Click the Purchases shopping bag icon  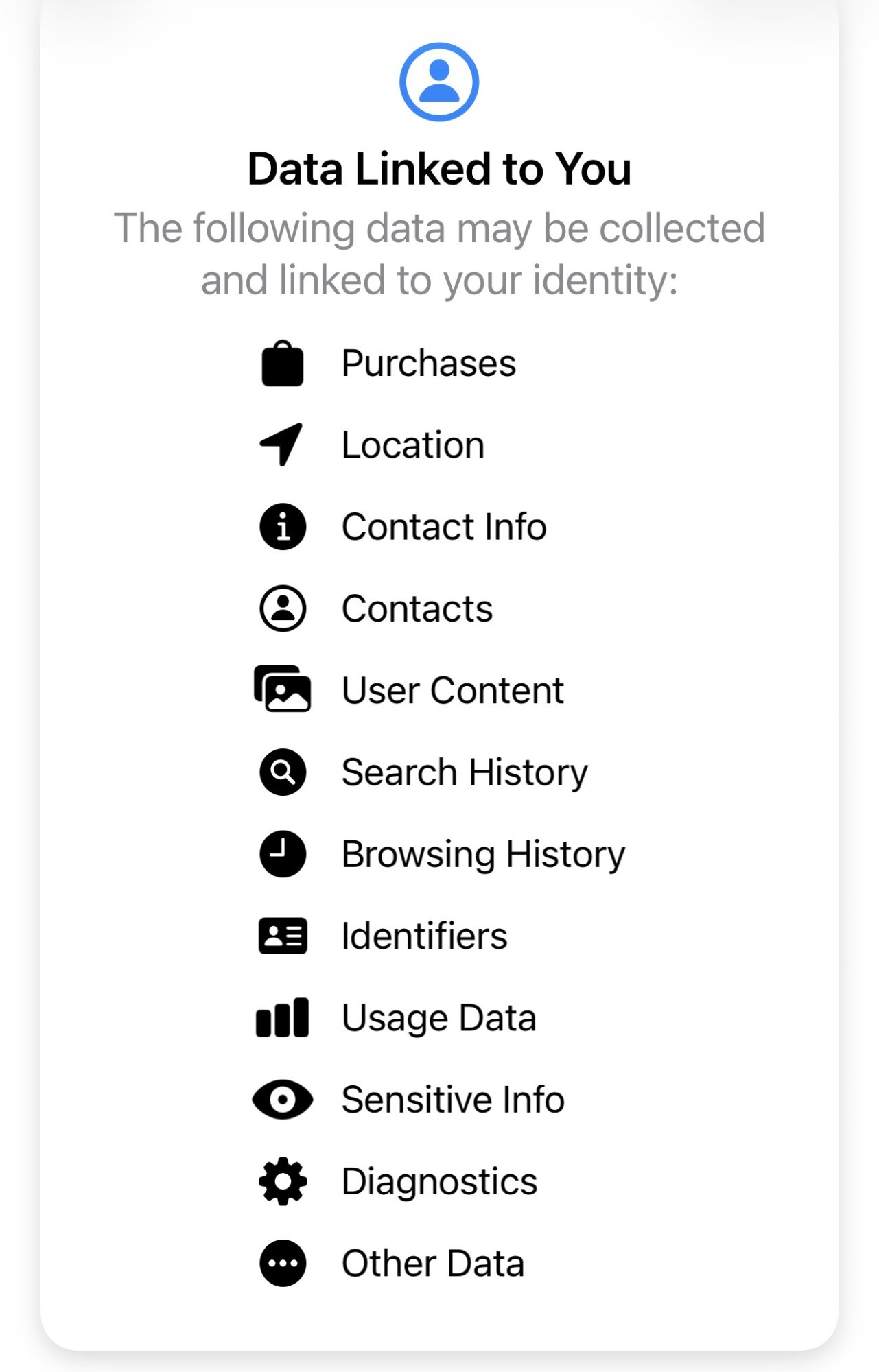pyautogui.click(x=283, y=364)
